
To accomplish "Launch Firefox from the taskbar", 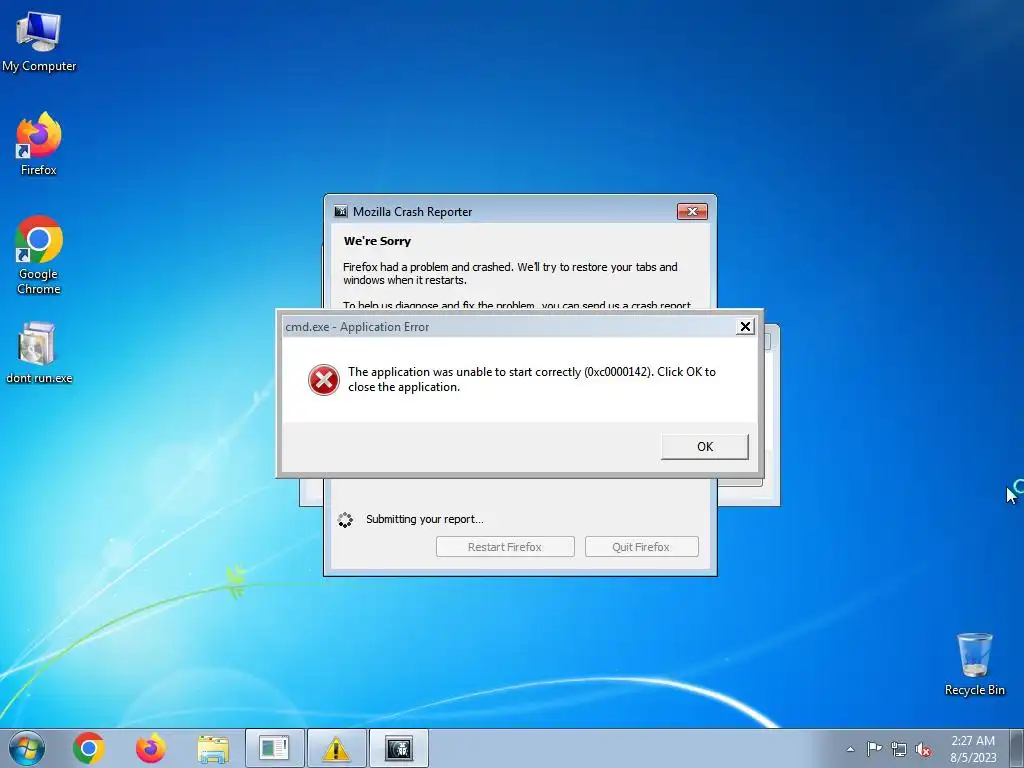I will coord(150,748).
